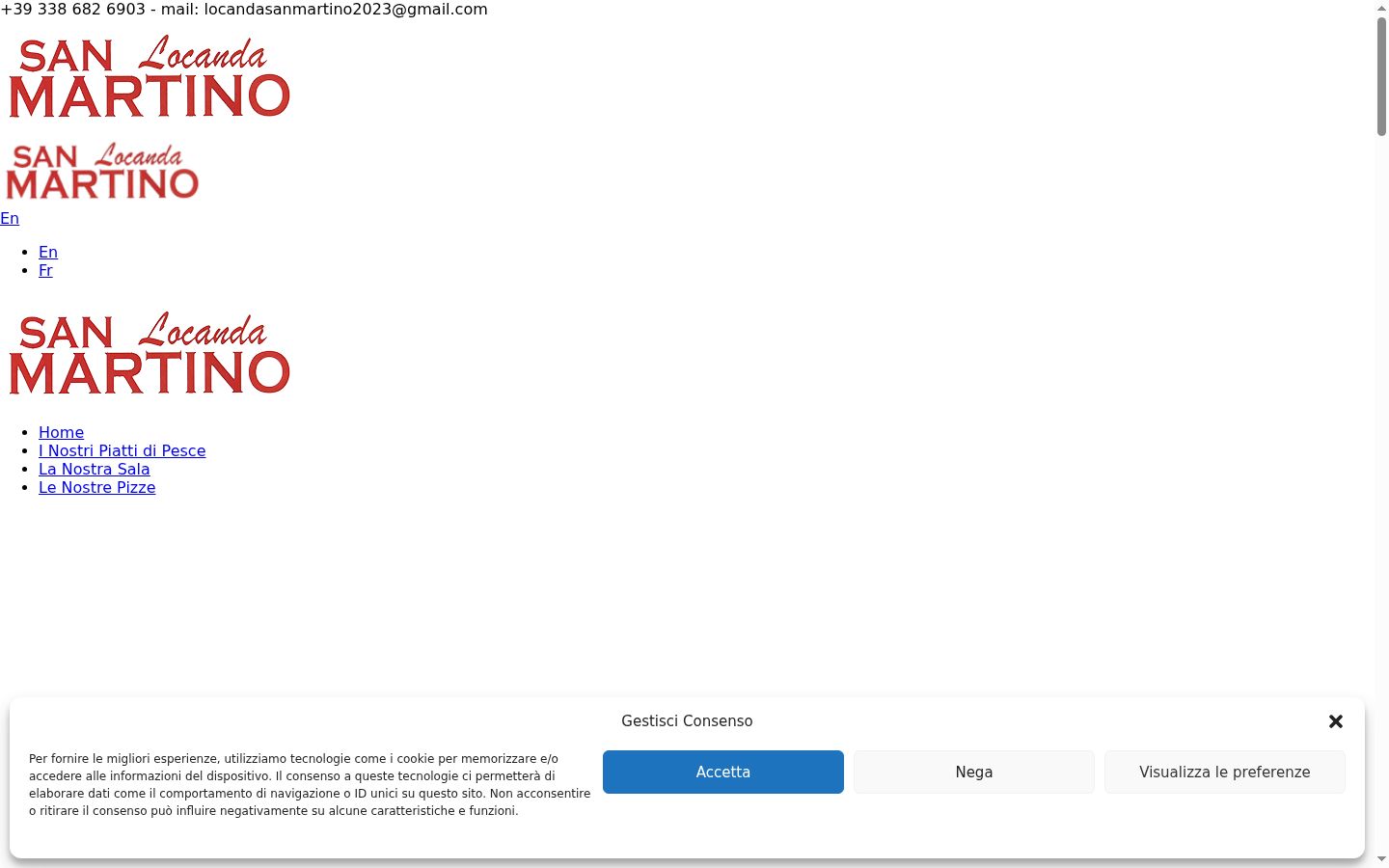Image resolution: width=1389 pixels, height=868 pixels.
Task: Select the En language link in the list
Action: coord(48,252)
